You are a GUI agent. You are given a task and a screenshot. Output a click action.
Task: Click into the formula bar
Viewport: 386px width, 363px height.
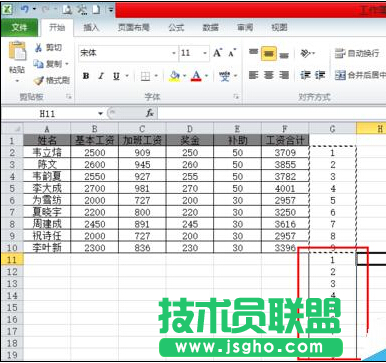(x=272, y=114)
